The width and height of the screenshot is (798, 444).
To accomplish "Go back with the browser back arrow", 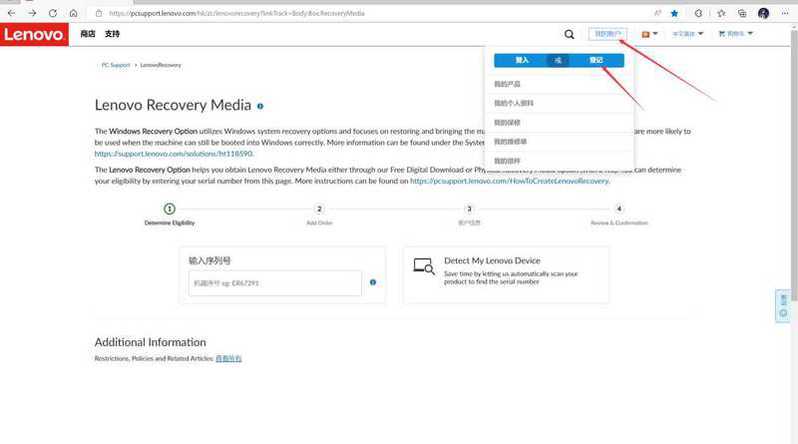I will 11,13.
